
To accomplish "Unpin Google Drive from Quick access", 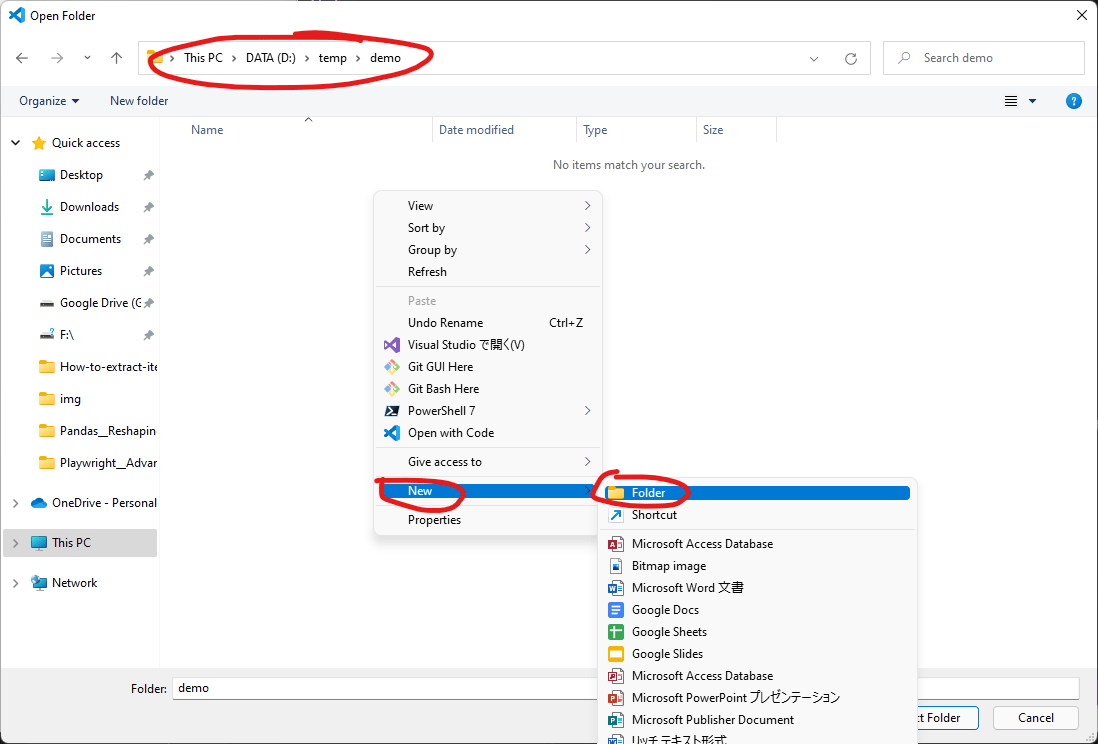I will 148,302.
